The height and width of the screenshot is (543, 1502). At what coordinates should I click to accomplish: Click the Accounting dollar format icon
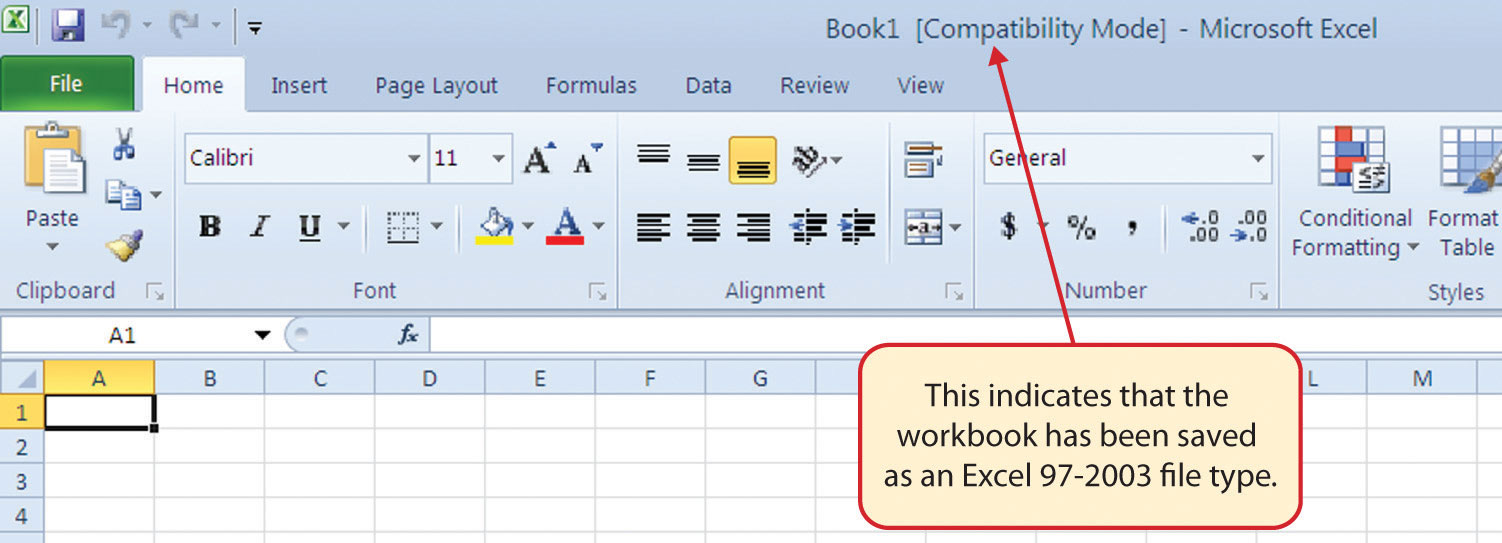[1008, 227]
